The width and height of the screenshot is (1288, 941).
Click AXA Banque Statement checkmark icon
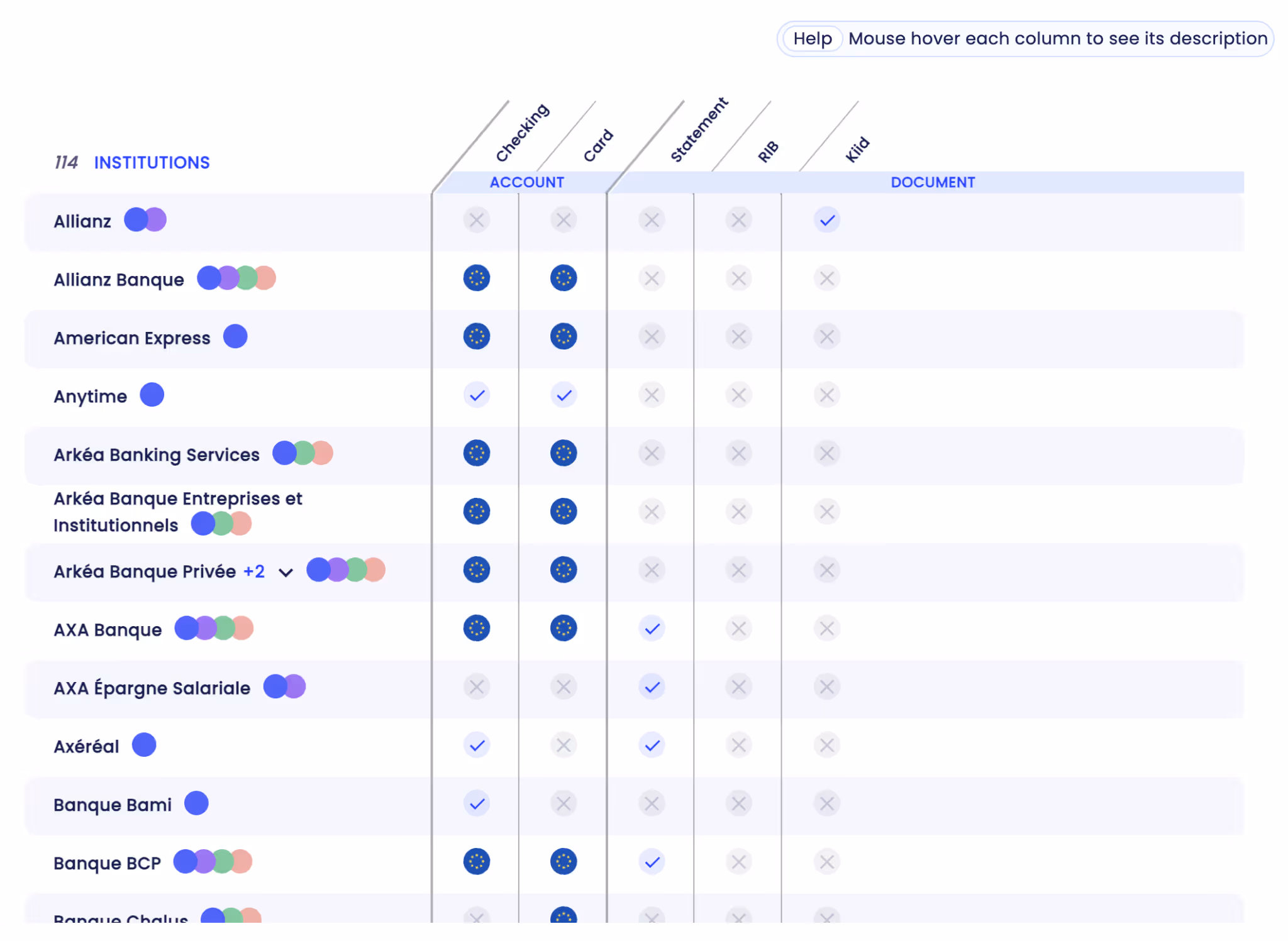click(652, 628)
